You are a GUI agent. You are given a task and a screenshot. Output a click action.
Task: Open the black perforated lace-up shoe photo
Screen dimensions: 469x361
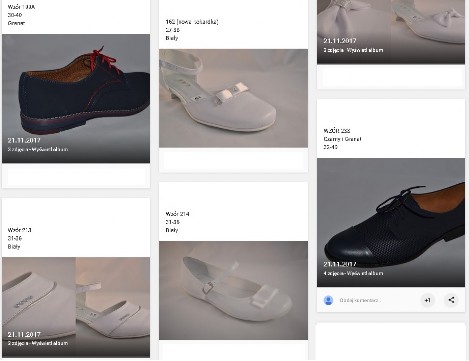[391, 222]
